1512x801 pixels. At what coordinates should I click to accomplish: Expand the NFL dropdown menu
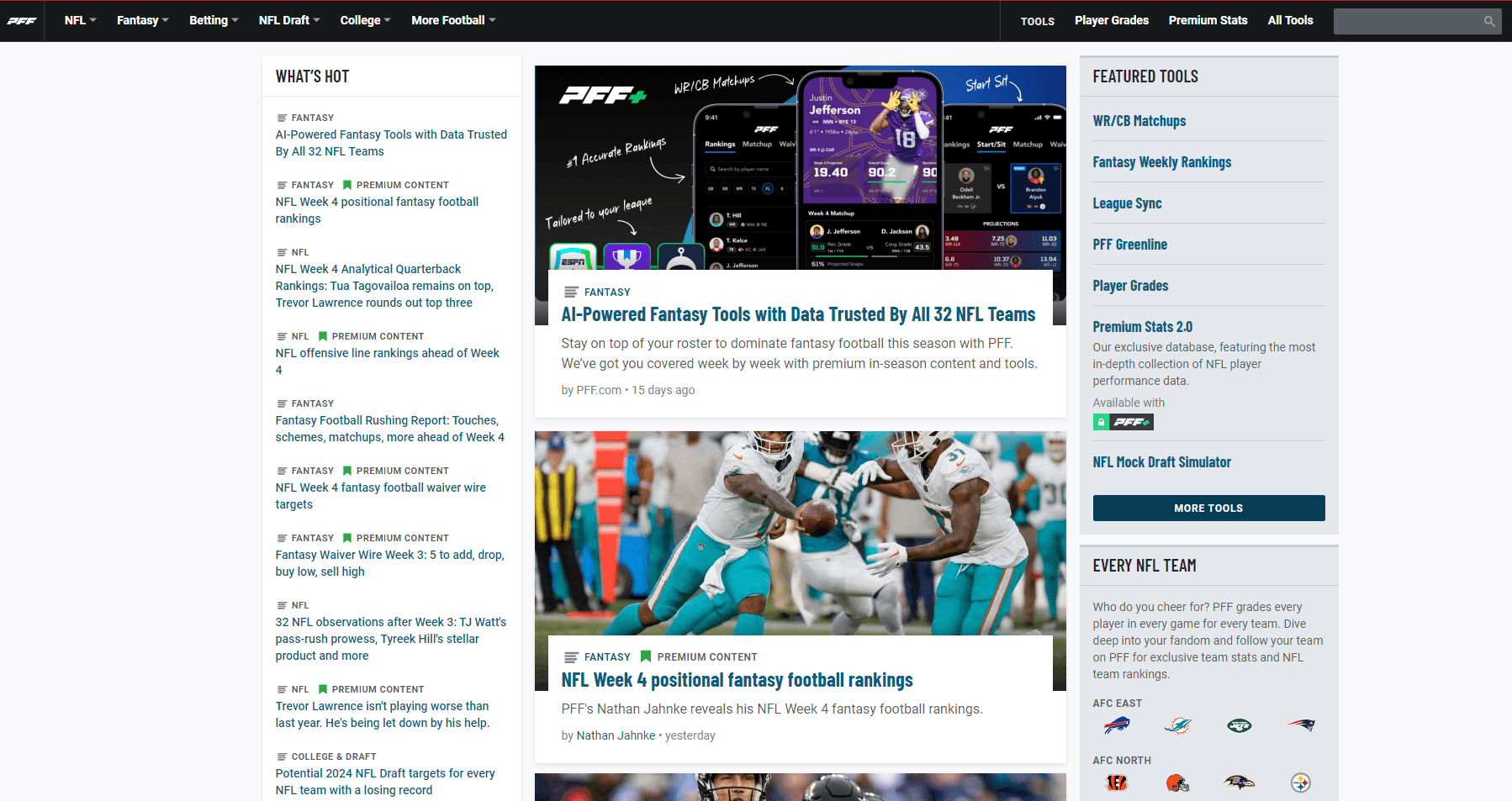(x=80, y=20)
